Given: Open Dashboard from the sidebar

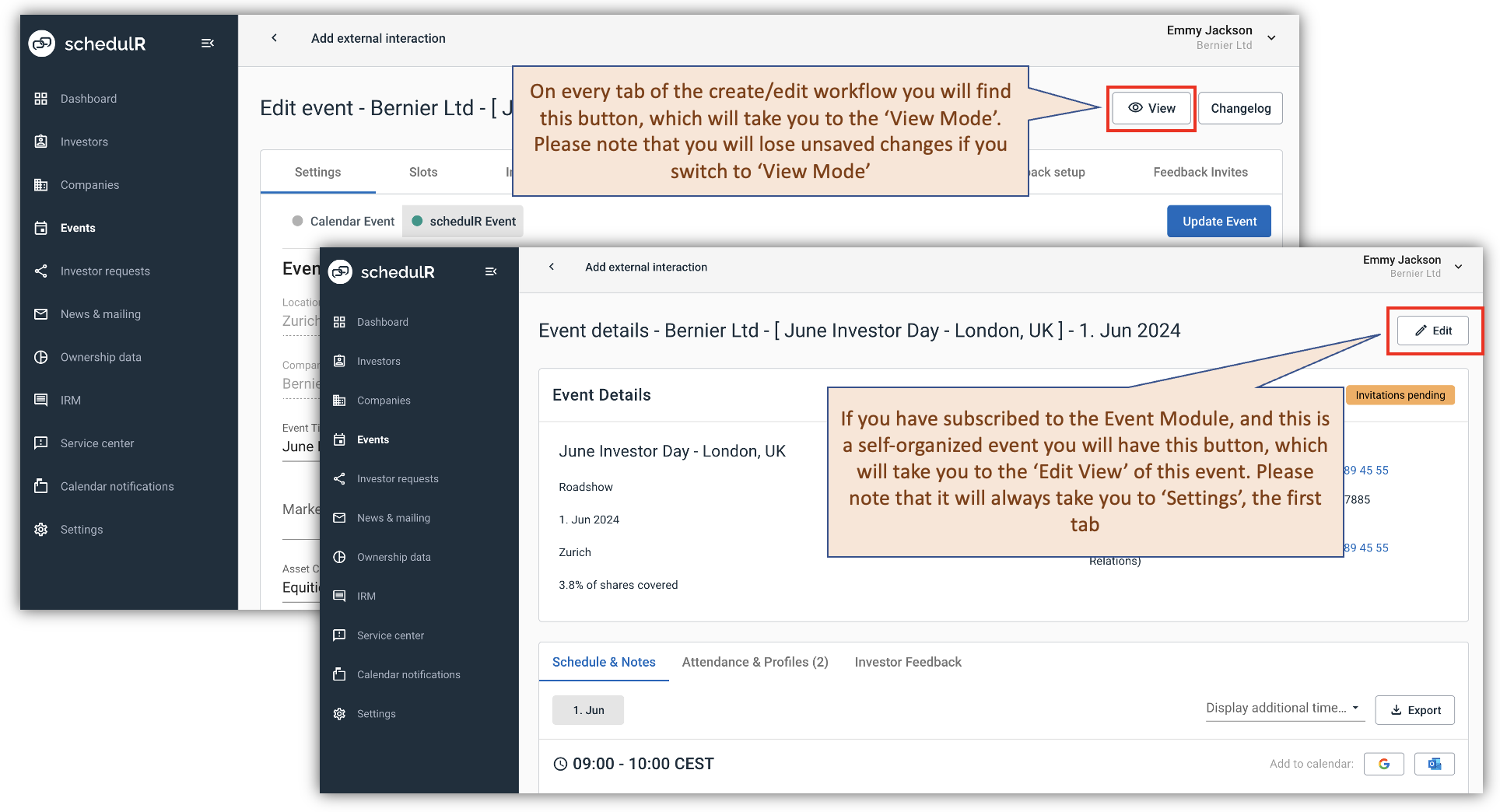Looking at the screenshot, I should 382,321.
